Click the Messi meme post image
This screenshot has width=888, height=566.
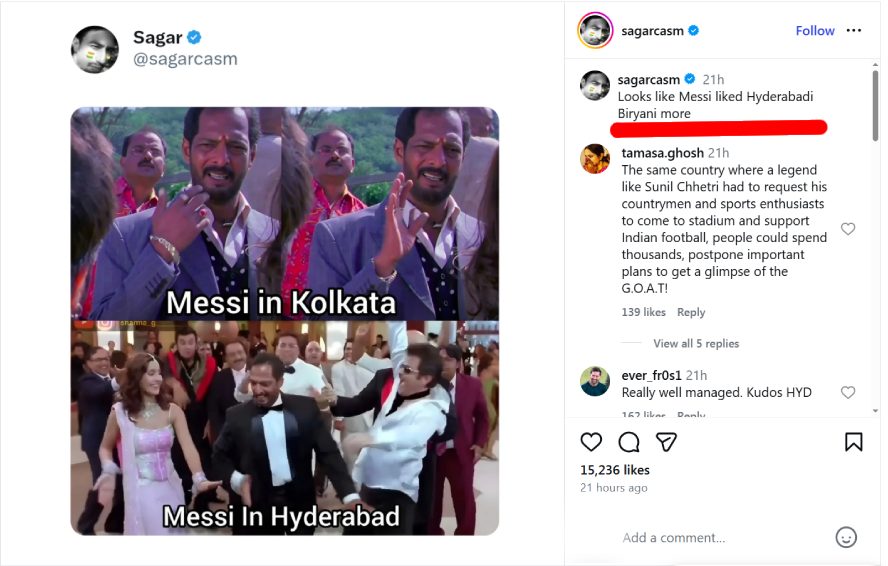284,320
